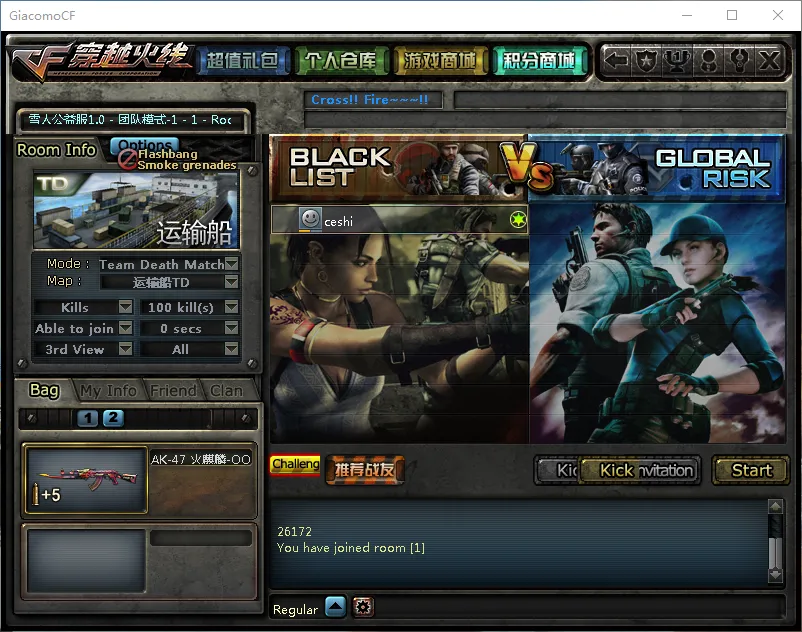Image resolution: width=802 pixels, height=632 pixels.
Task: Expand the 3rd View dropdown
Action: (125, 349)
